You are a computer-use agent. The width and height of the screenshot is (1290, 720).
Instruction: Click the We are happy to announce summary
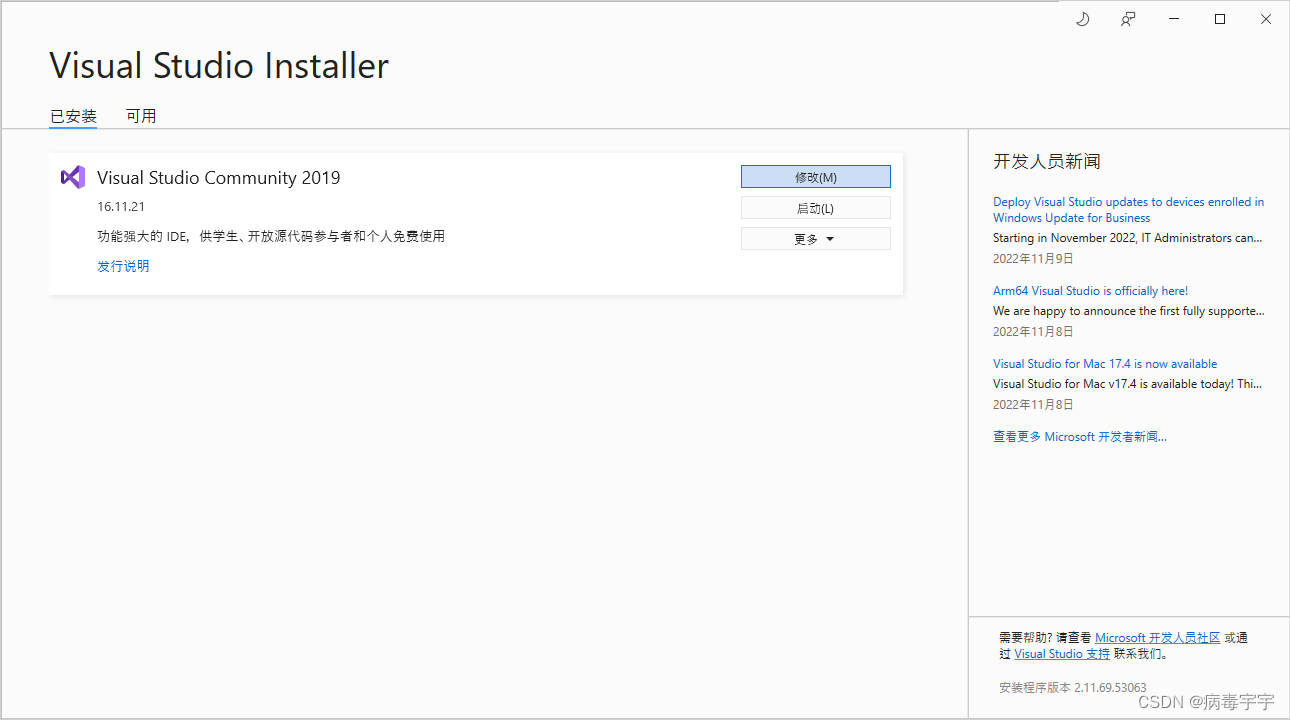click(1129, 311)
